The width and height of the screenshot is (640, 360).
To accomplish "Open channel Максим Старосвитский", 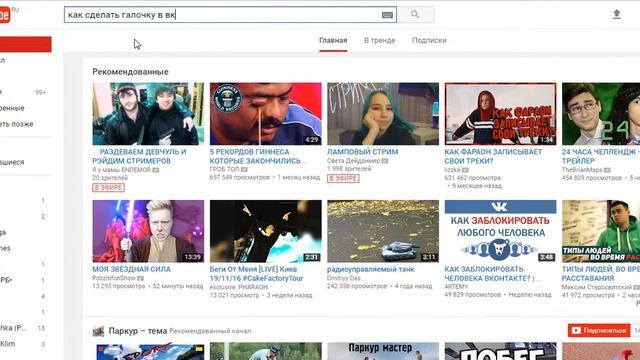I will point(597,287).
